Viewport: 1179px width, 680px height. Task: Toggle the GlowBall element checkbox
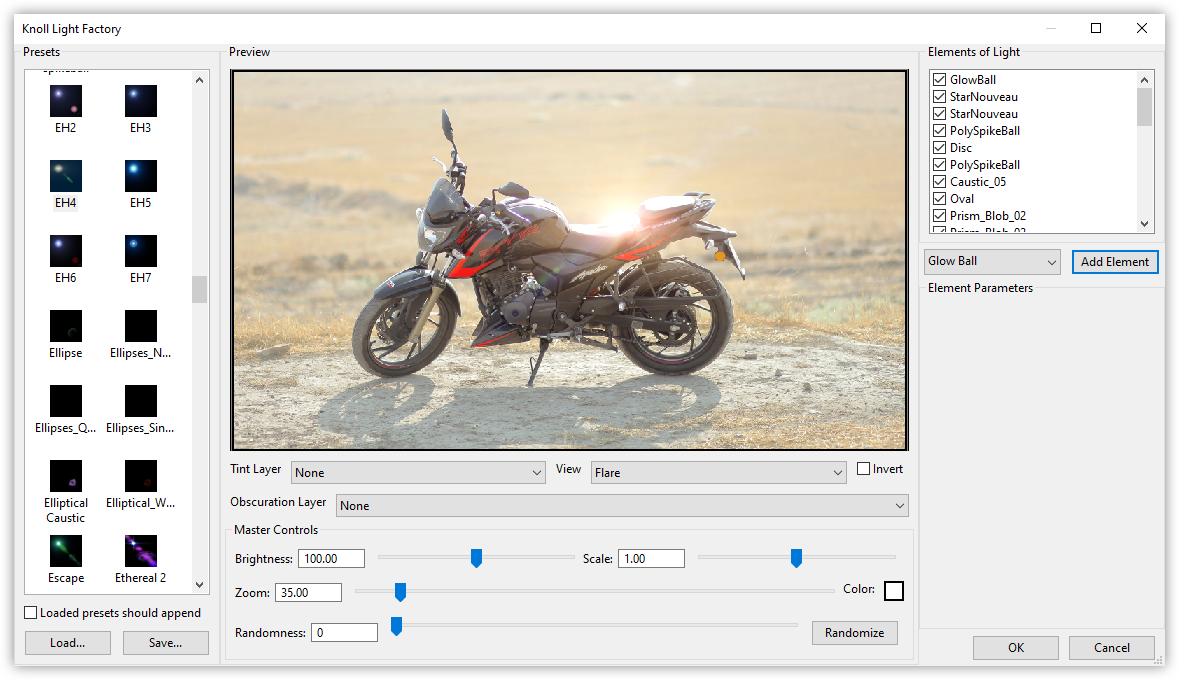[939, 80]
